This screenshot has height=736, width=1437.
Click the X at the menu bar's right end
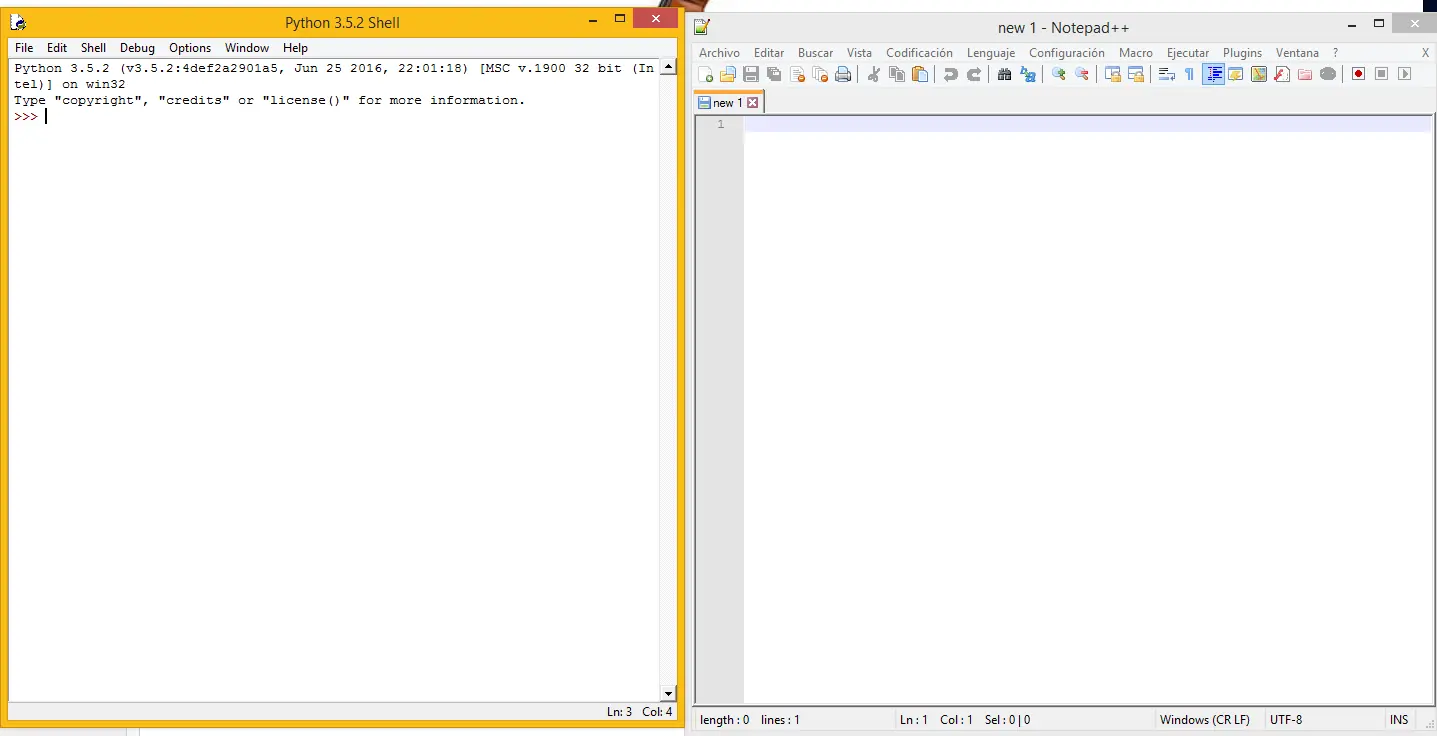[1425, 53]
